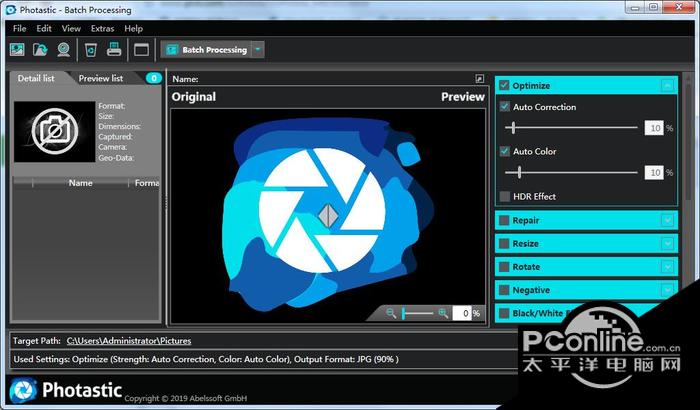The image size is (700, 410).
Task: Open the View menu
Action: pos(71,29)
